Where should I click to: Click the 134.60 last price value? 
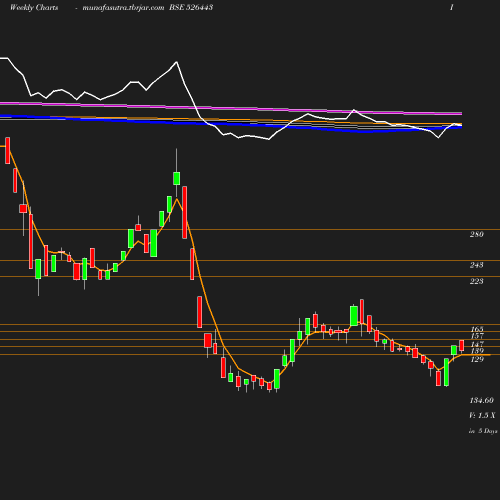[482, 400]
